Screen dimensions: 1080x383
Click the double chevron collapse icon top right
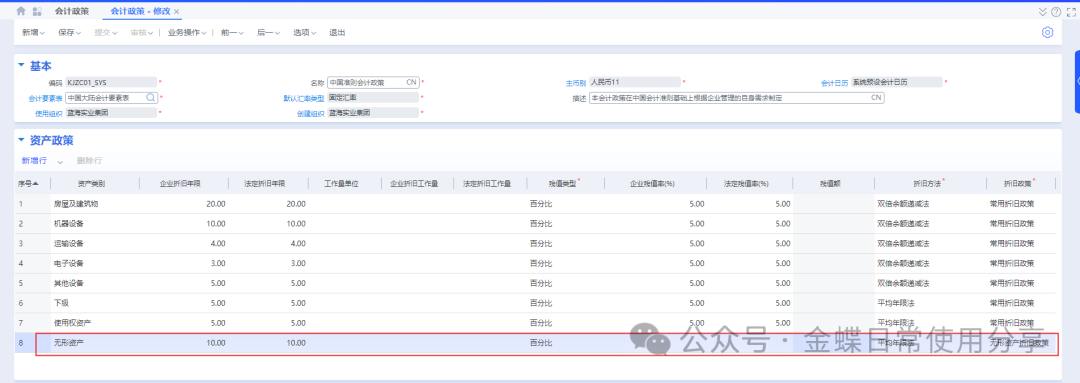tap(1042, 12)
